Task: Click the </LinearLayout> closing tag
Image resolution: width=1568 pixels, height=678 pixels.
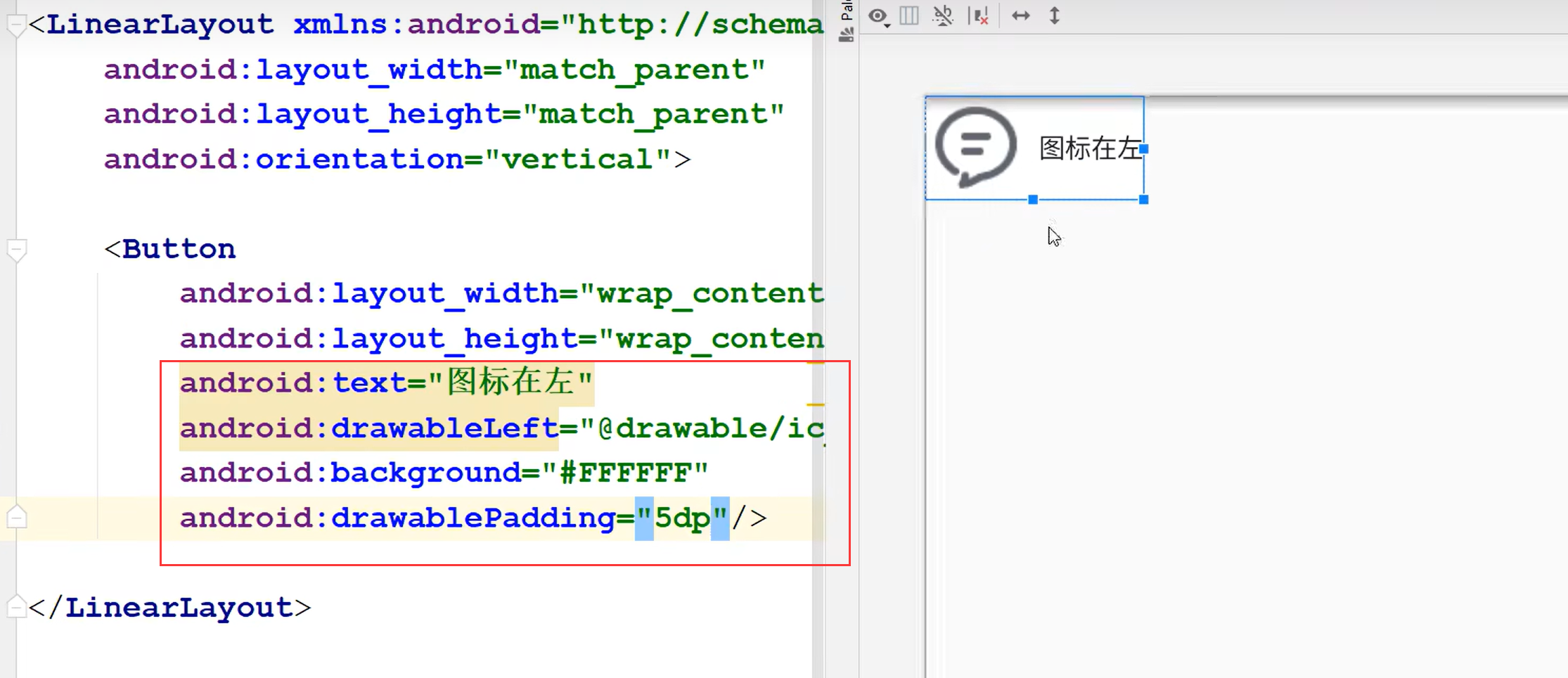Action: click(169, 607)
